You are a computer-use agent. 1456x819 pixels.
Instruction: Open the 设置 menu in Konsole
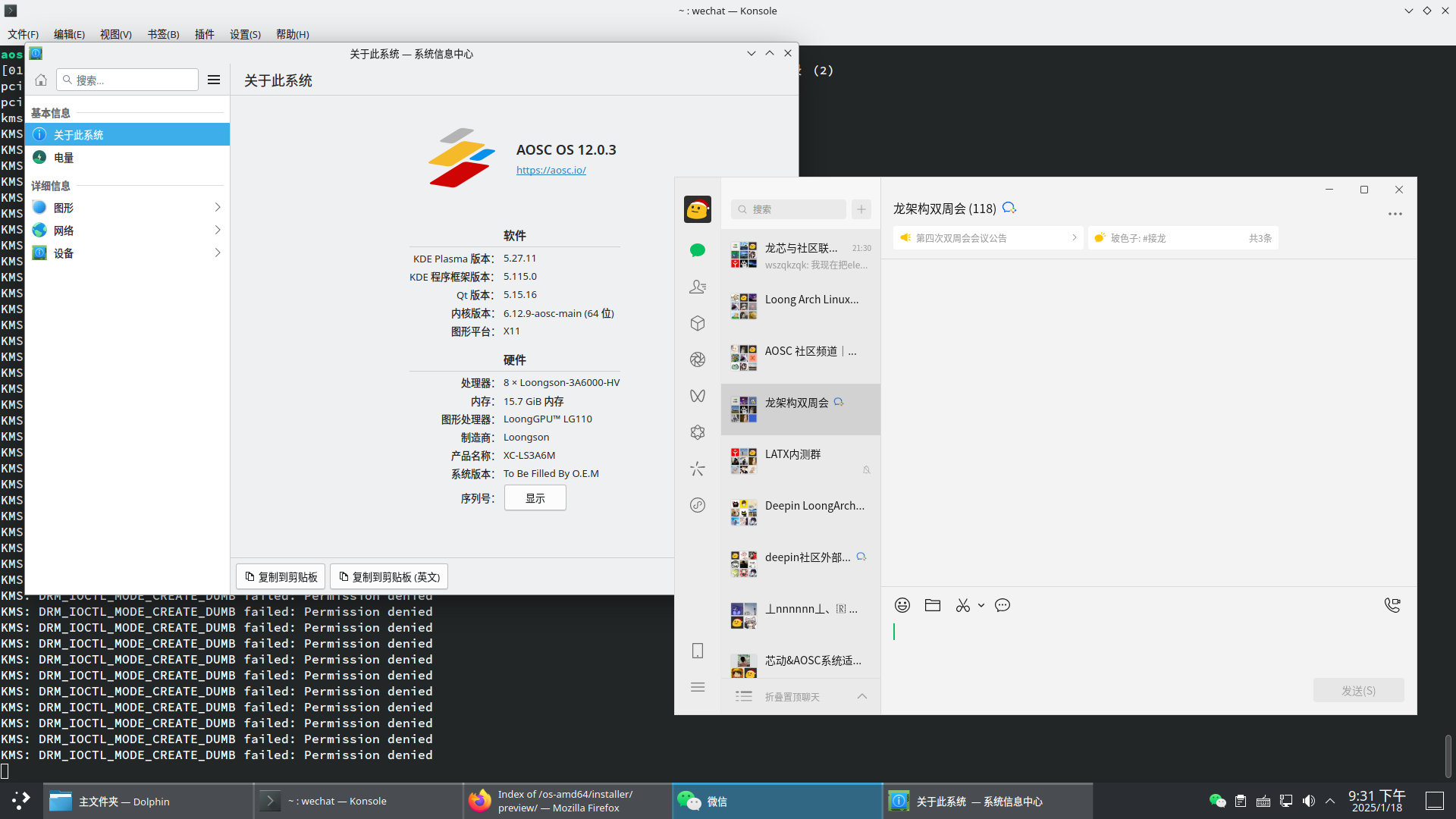click(245, 34)
